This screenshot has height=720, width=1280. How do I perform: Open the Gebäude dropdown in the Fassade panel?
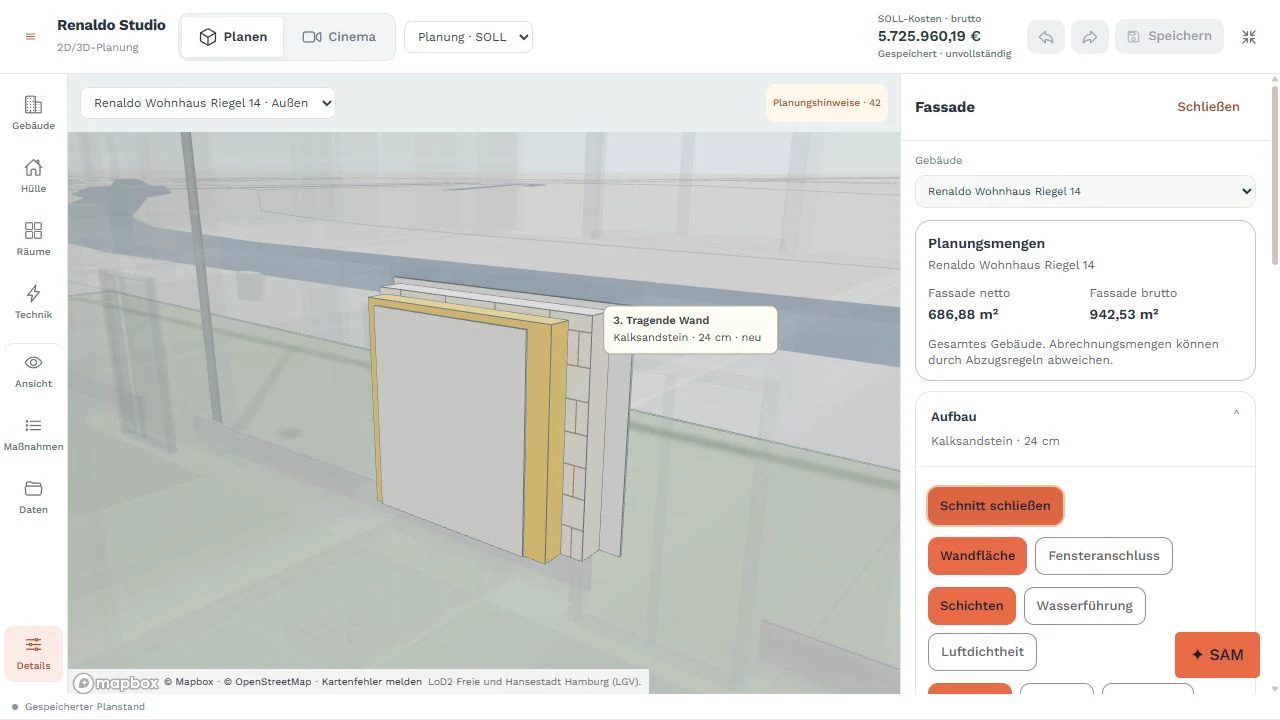pyautogui.click(x=1085, y=191)
